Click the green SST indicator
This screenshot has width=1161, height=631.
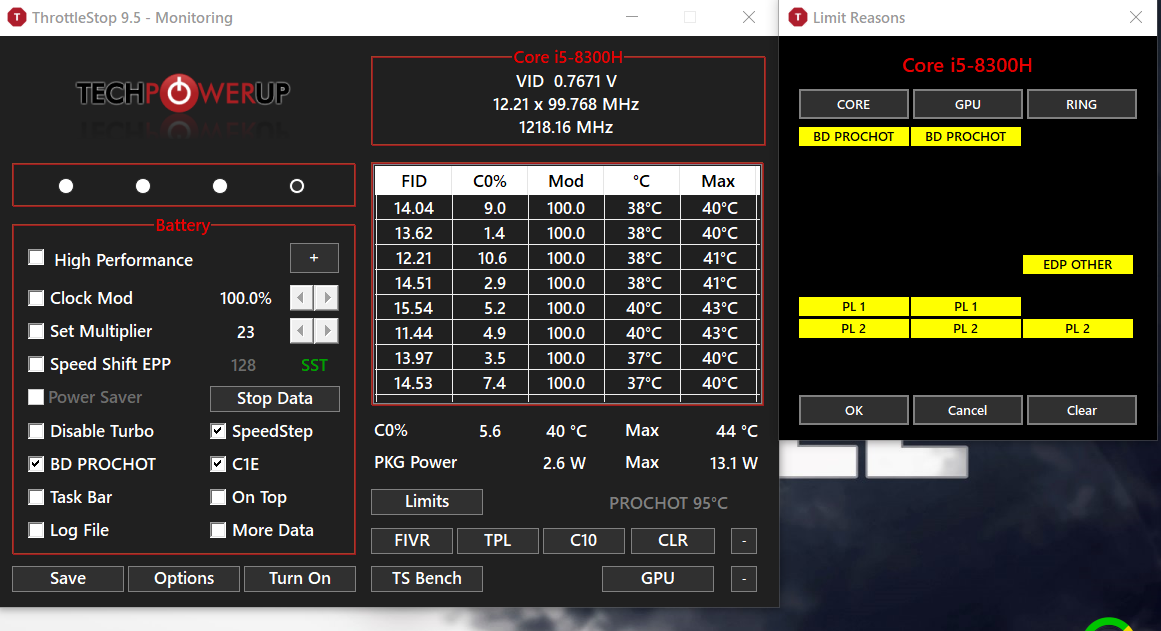click(314, 365)
